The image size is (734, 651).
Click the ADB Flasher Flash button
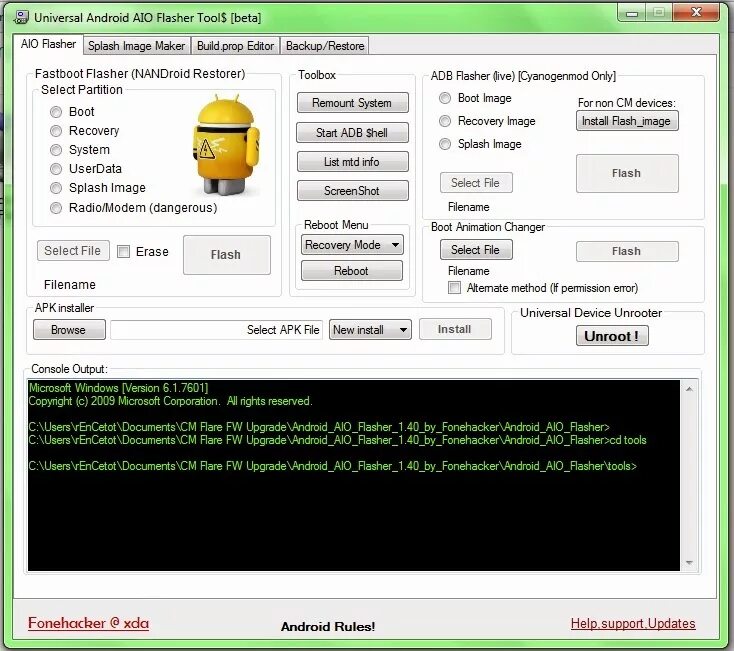[x=627, y=174]
